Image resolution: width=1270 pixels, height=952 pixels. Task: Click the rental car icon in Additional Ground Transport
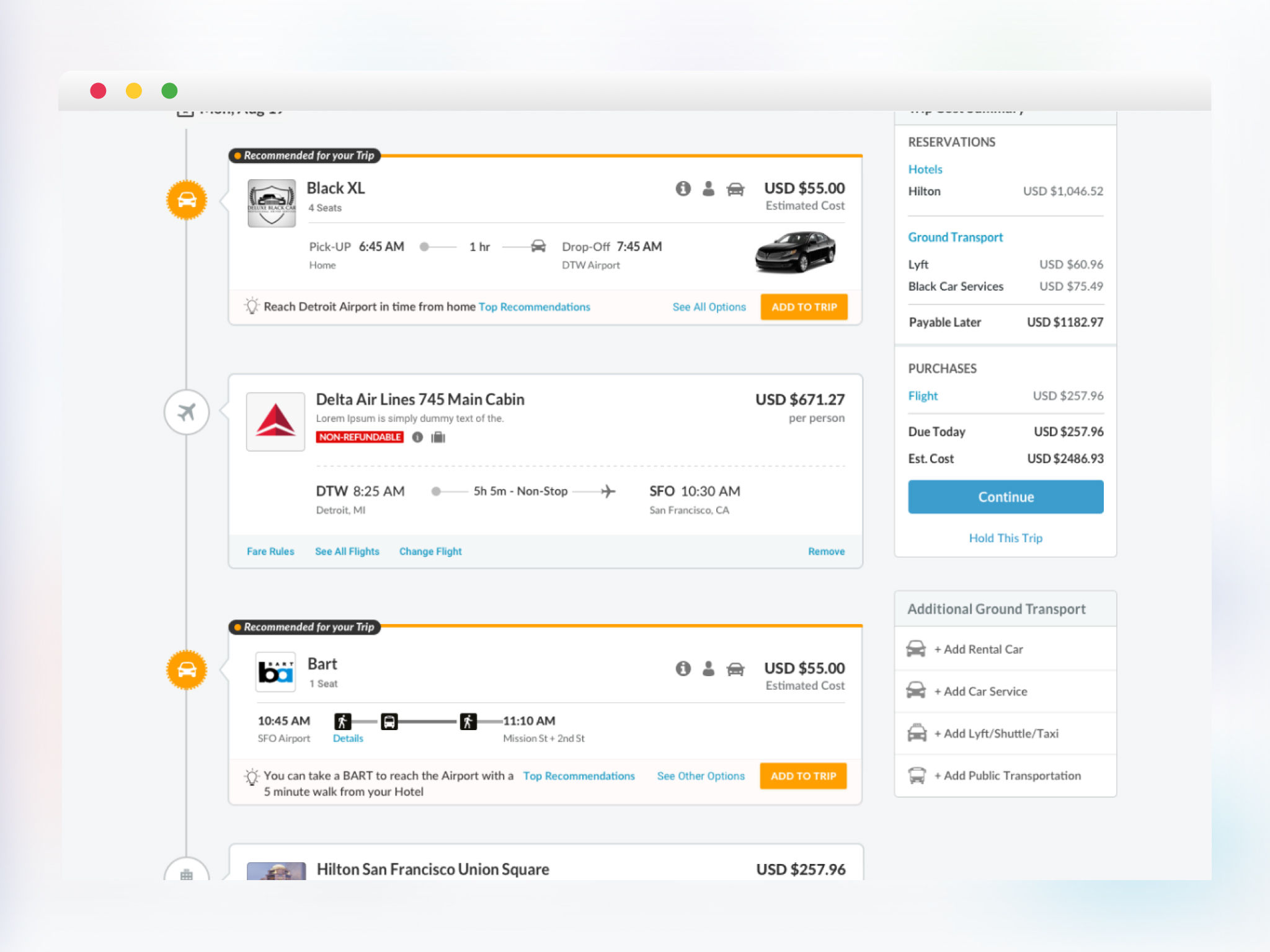pyautogui.click(x=916, y=649)
